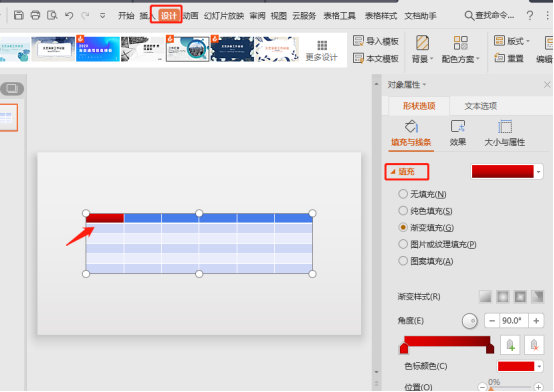Choose linear gradient style icon
554x392 pixels.
tap(485, 297)
